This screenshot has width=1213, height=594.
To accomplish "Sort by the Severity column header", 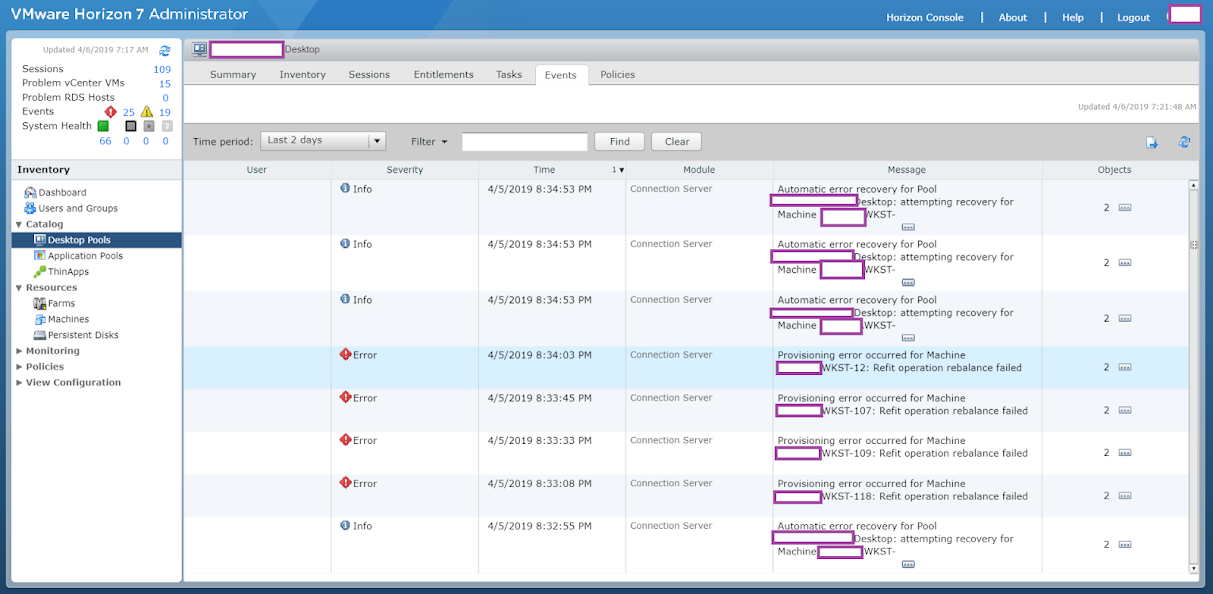I will pyautogui.click(x=405, y=170).
